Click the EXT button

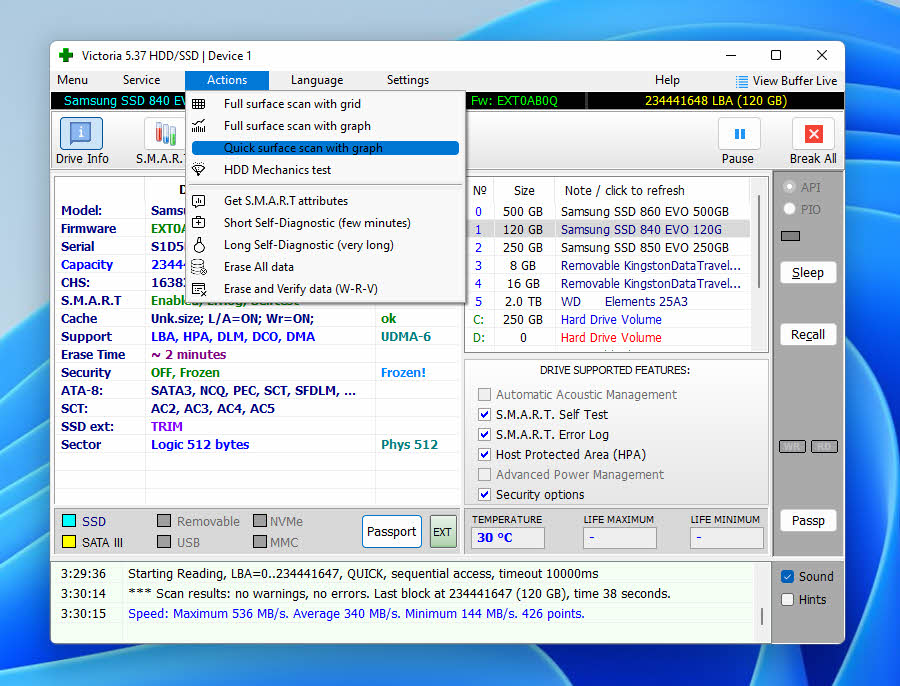point(443,532)
